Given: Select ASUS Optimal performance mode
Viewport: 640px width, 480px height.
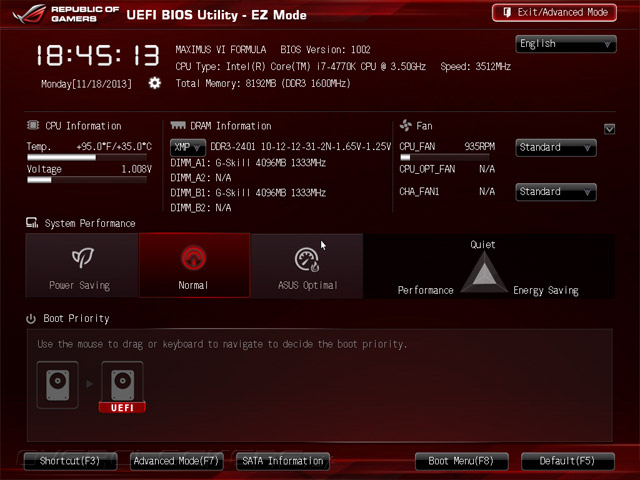Looking at the screenshot, I should point(307,265).
